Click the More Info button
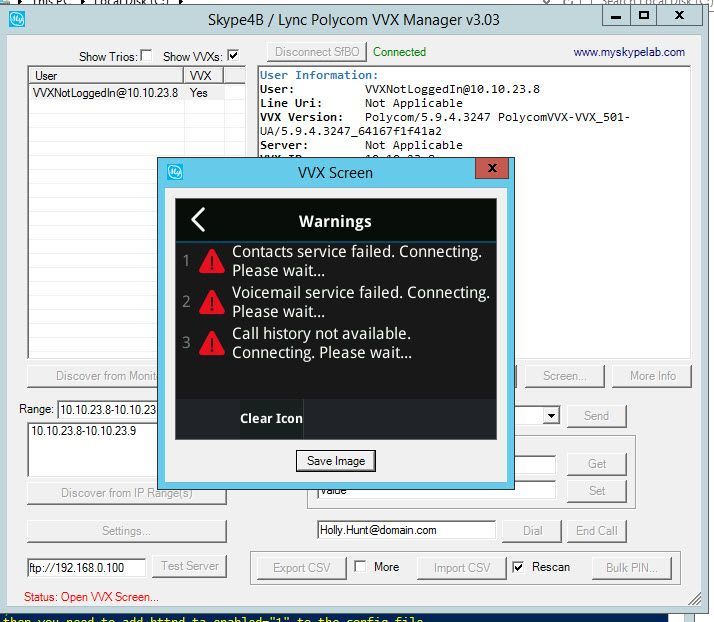This screenshot has height=622, width=714. pos(652,376)
